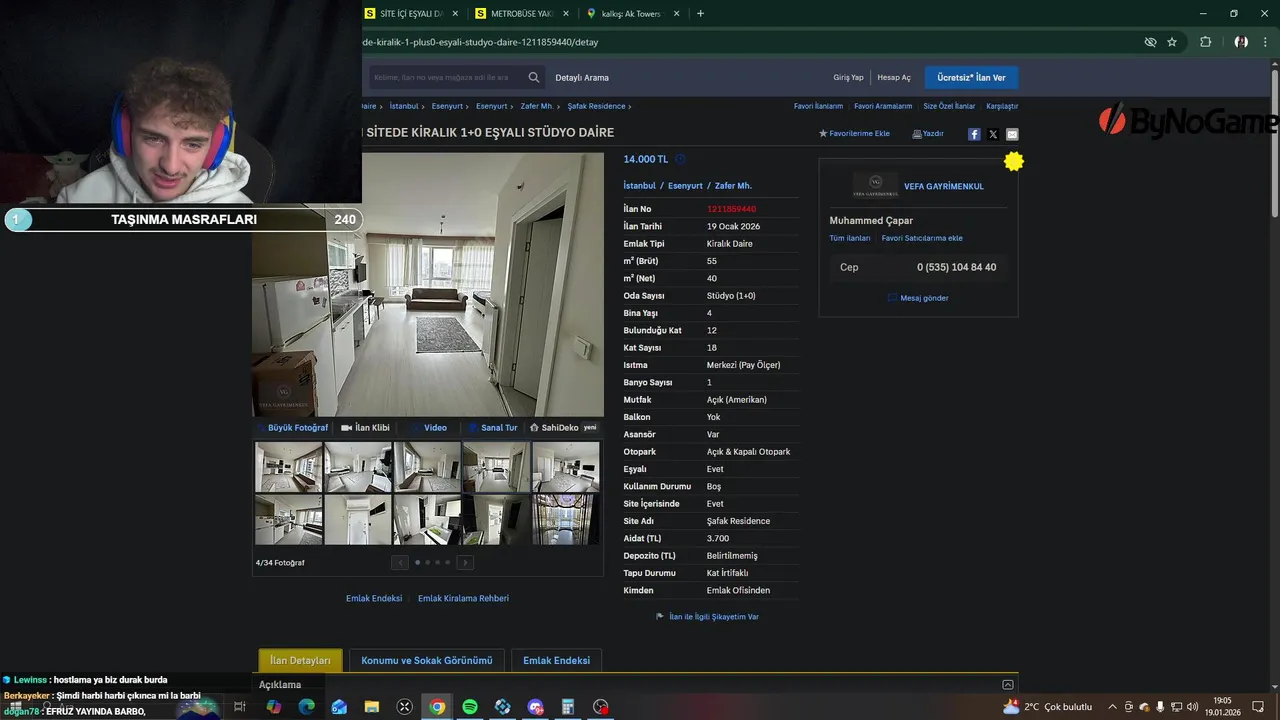Switch to 'METROBÜSE YAKIN' browser tab
Viewport: 1280px width, 720px height.
click(521, 14)
